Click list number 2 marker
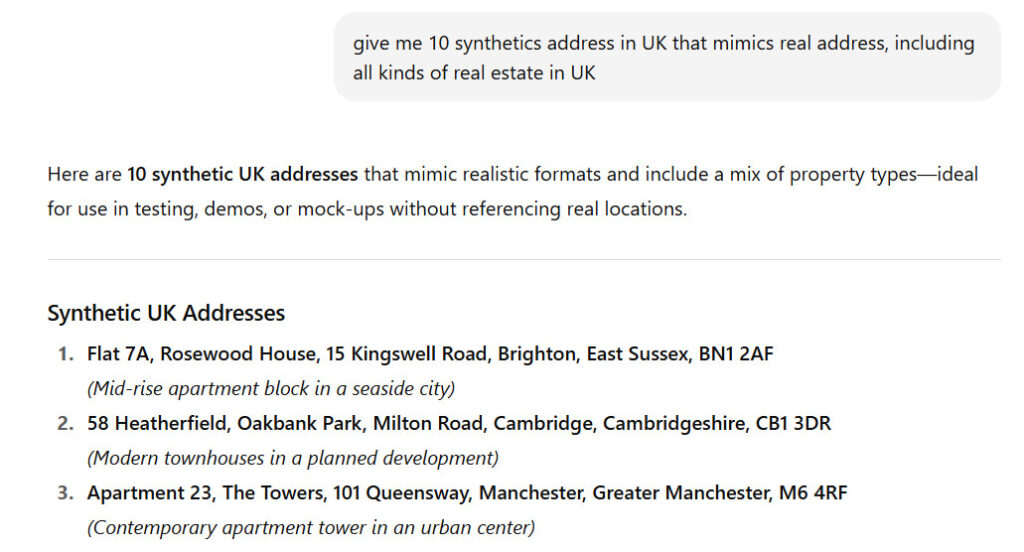1024x552 pixels. 65,423
